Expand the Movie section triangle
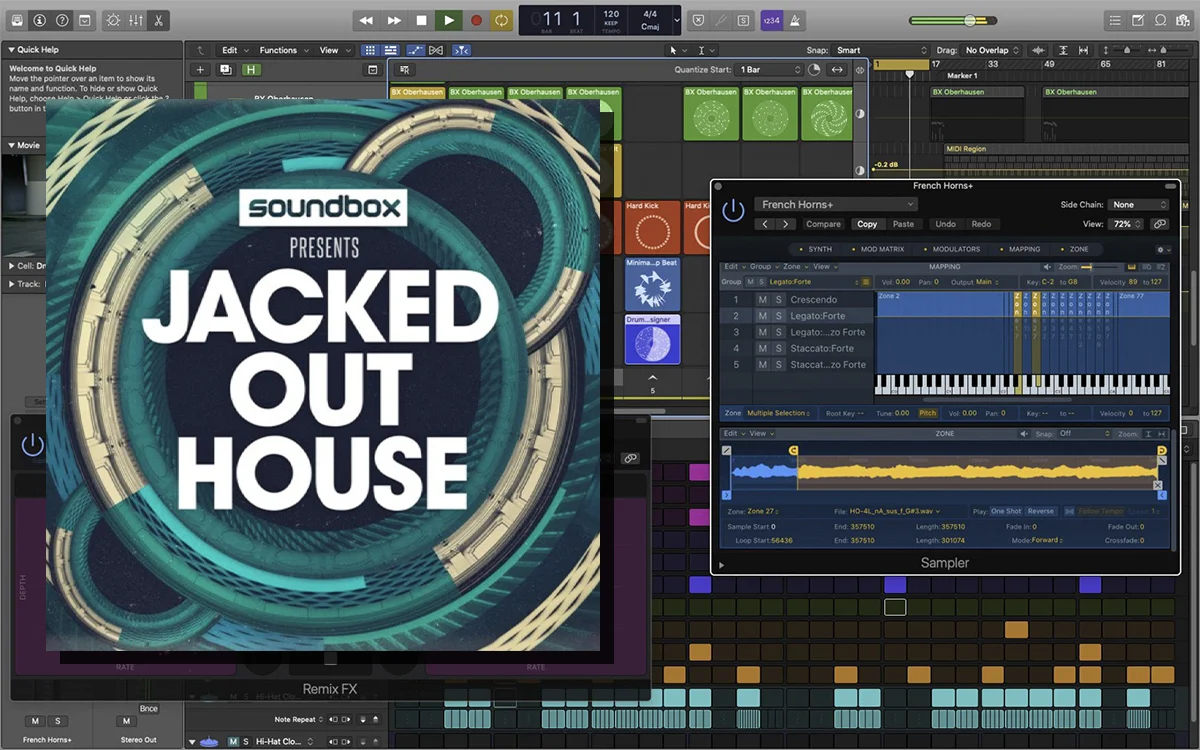The image size is (1200, 750). pyautogui.click(x=11, y=145)
